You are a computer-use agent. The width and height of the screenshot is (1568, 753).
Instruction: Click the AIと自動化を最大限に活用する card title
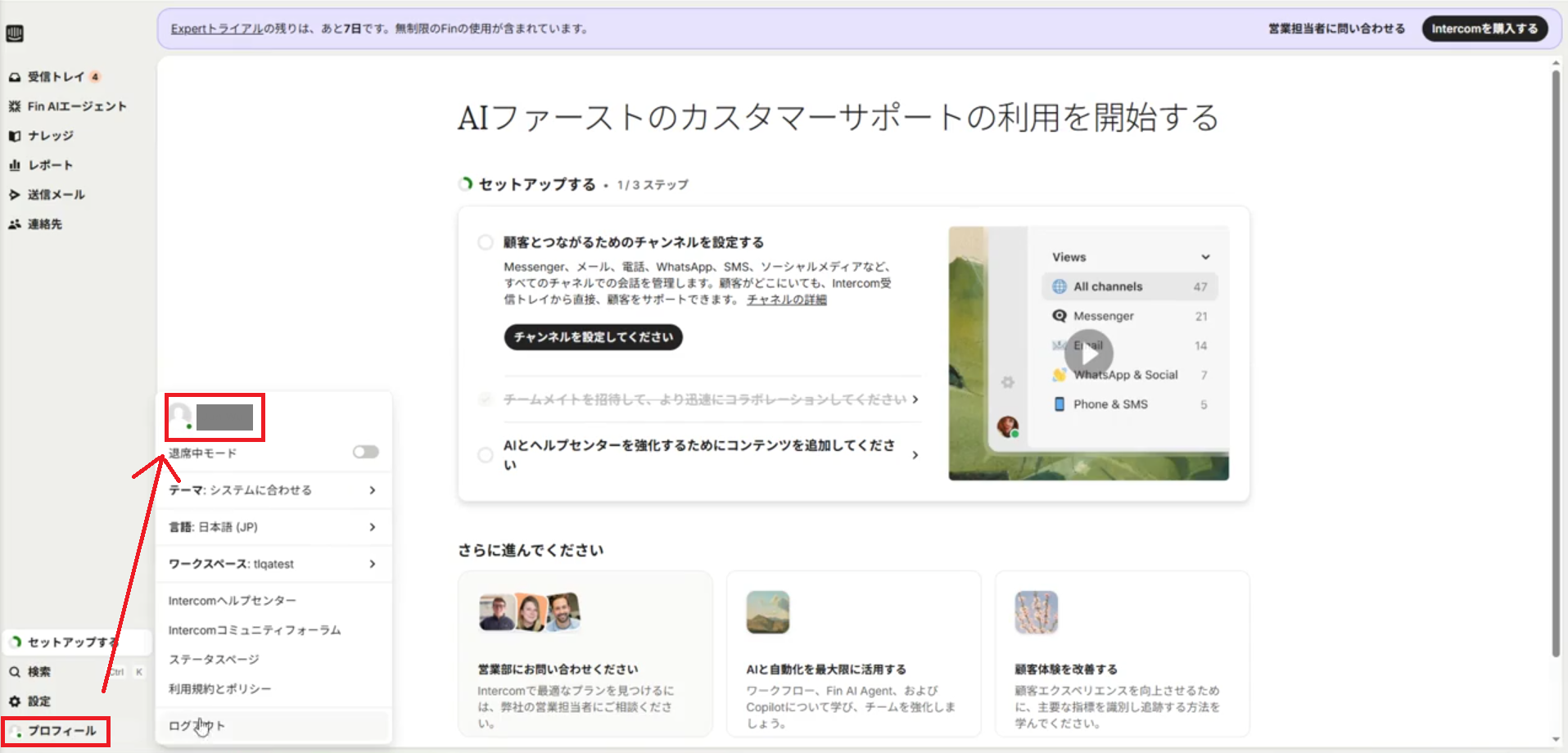826,670
